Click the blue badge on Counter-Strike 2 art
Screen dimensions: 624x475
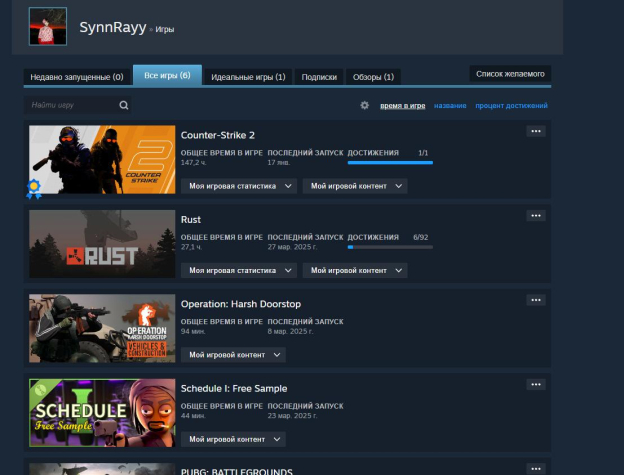pyautogui.click(x=35, y=187)
